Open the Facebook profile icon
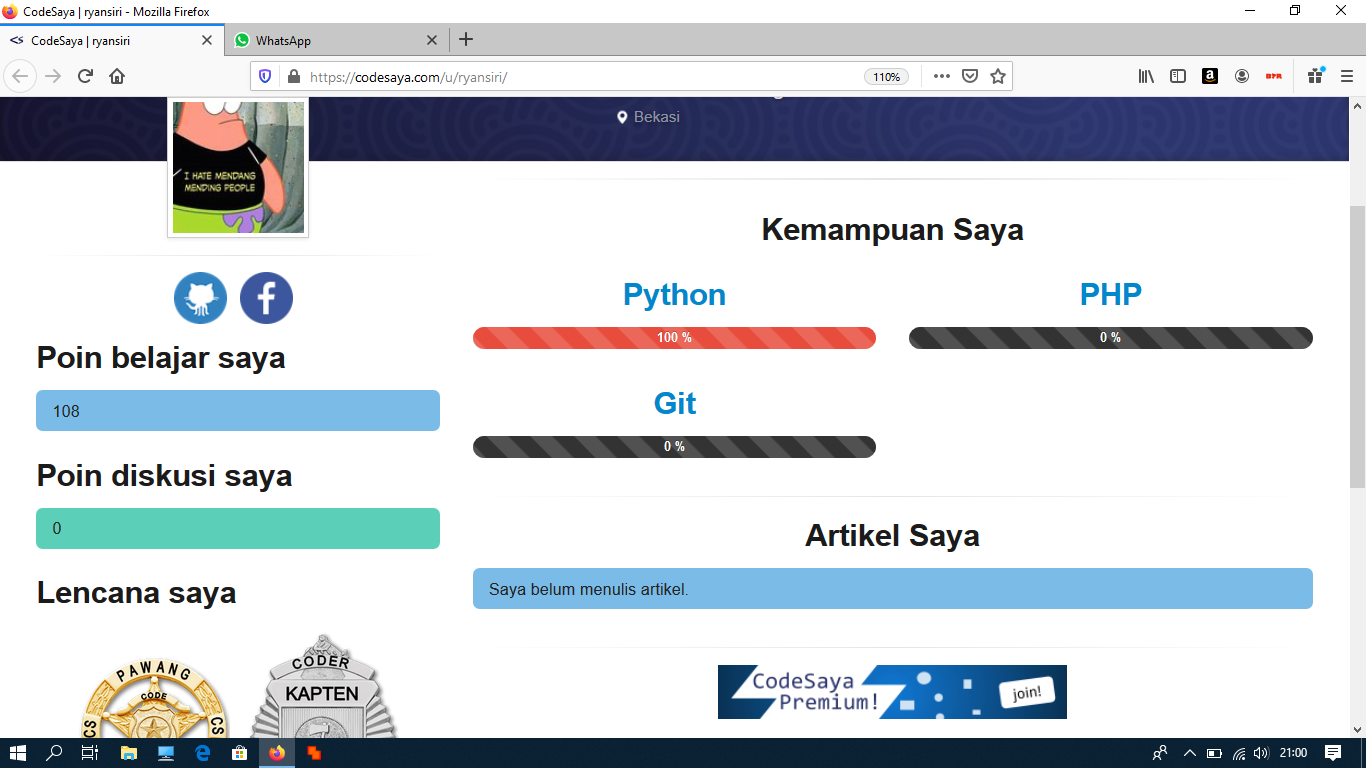 pos(266,298)
